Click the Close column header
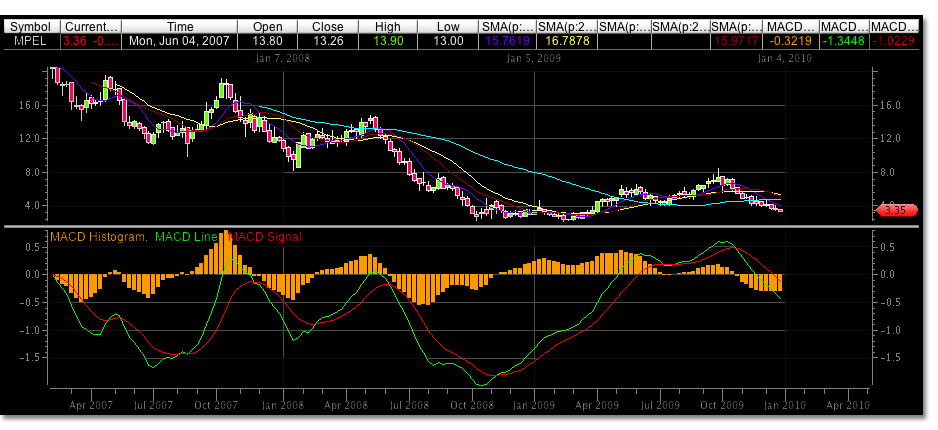Screen dimensions: 938x430 [328, 26]
